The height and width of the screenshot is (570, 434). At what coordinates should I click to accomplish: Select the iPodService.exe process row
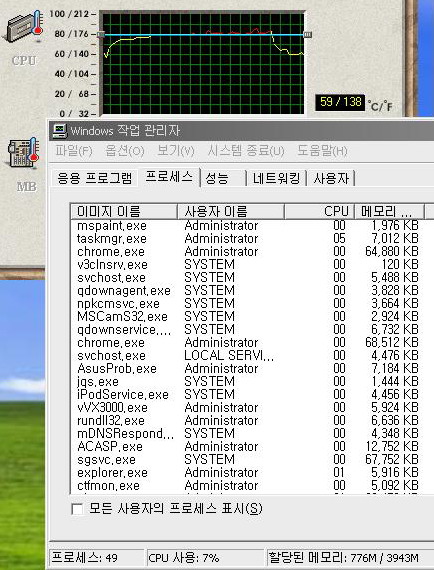(248, 394)
